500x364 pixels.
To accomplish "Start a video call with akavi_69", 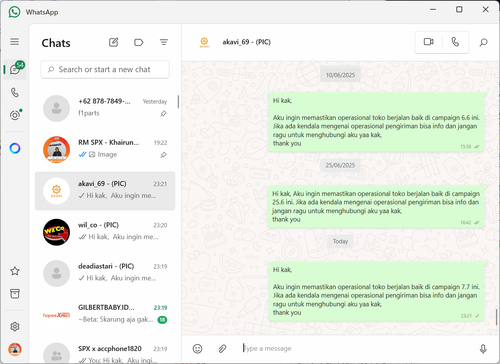I will click(428, 42).
